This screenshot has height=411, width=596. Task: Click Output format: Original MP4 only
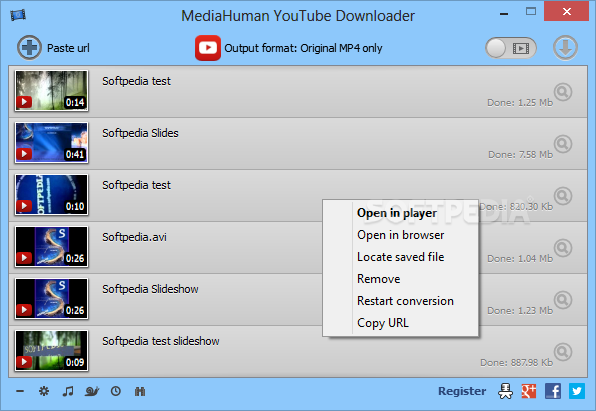pos(303,48)
